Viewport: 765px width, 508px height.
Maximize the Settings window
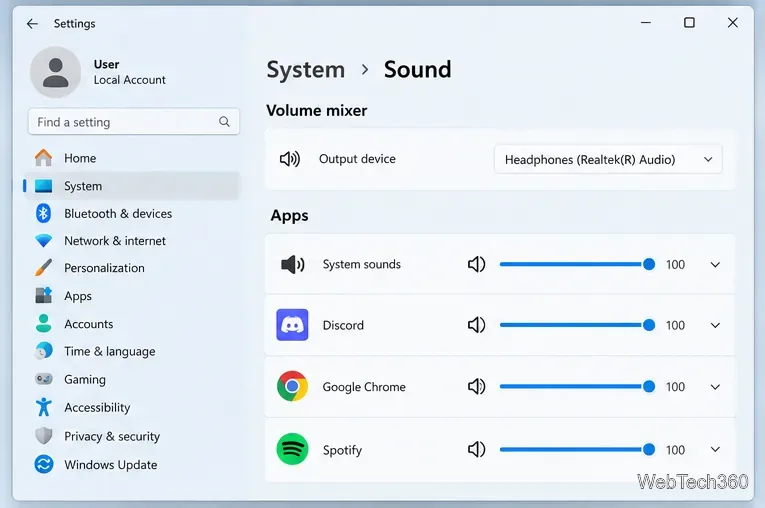(689, 23)
